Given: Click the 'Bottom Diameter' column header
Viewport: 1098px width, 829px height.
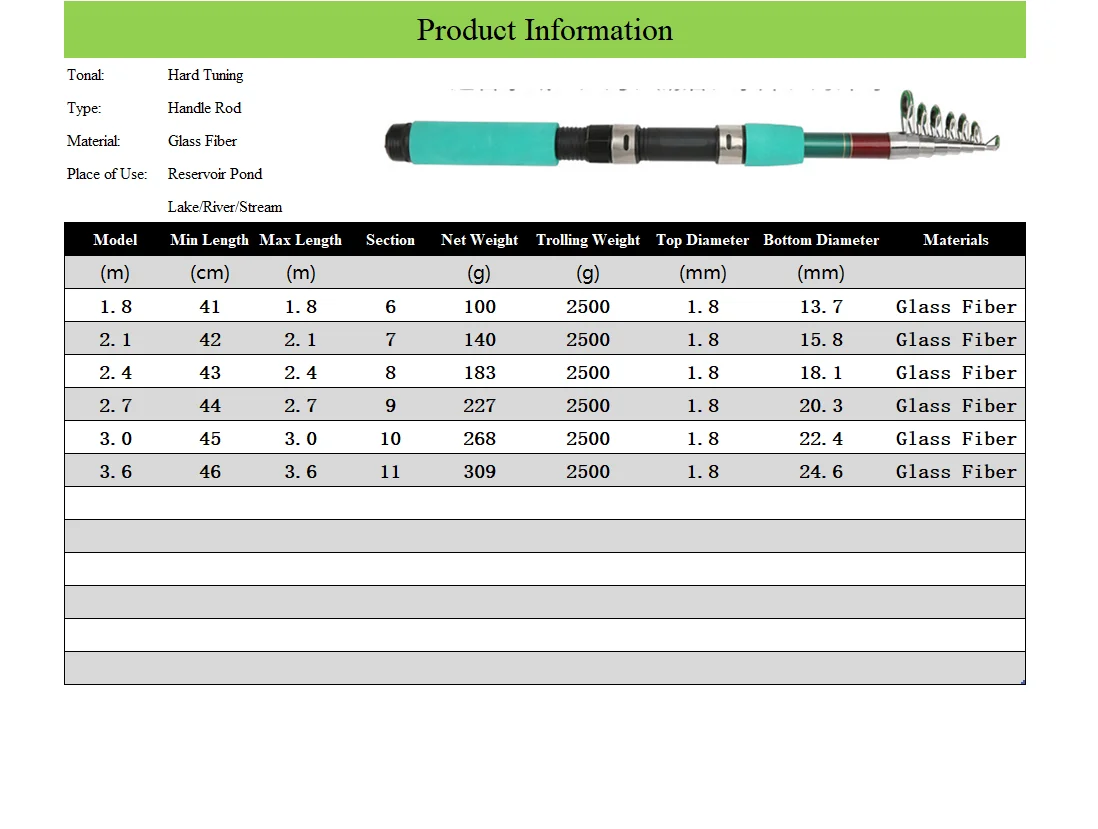Looking at the screenshot, I should (x=821, y=239).
